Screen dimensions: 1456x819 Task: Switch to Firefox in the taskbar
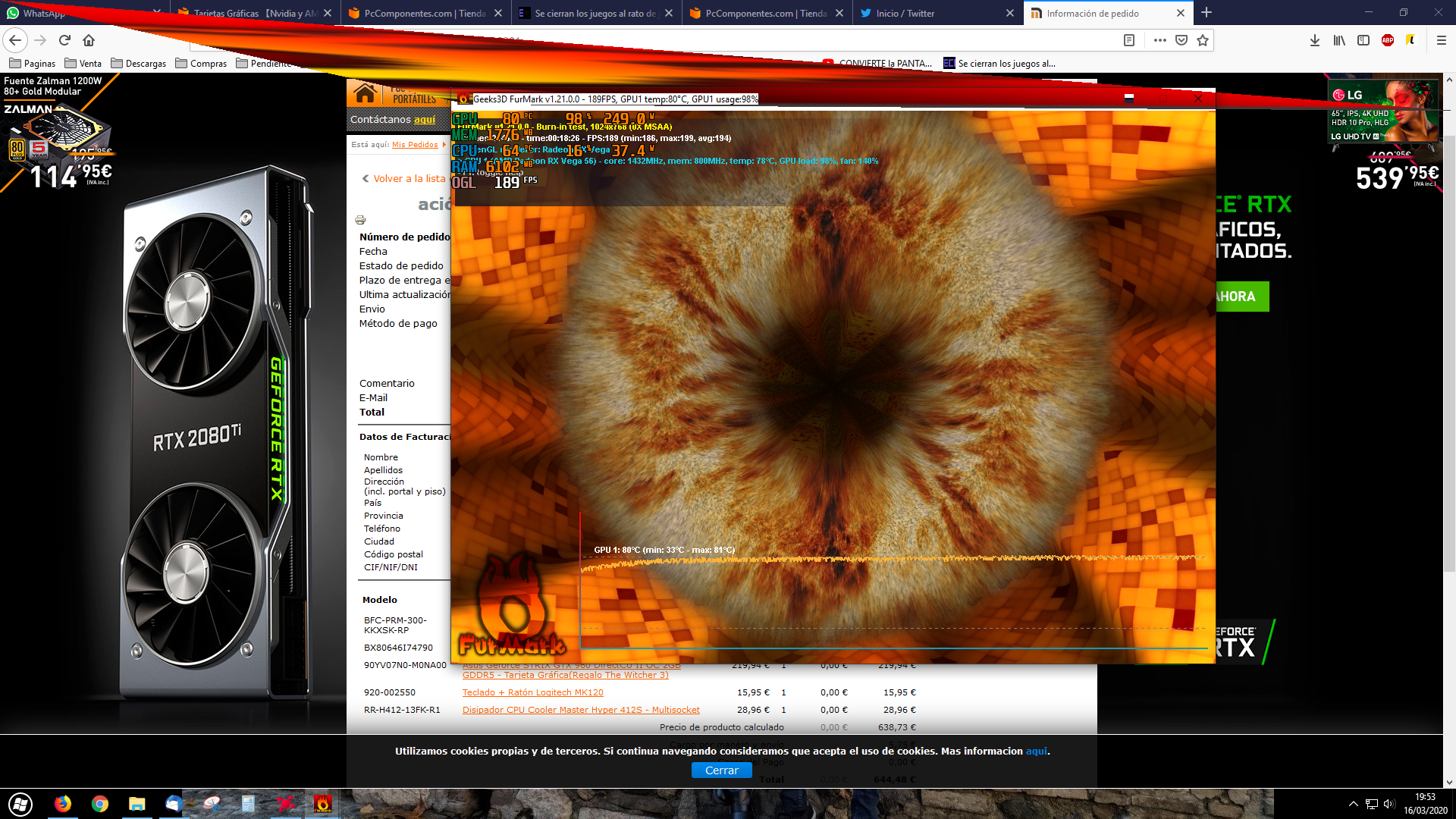click(x=63, y=804)
